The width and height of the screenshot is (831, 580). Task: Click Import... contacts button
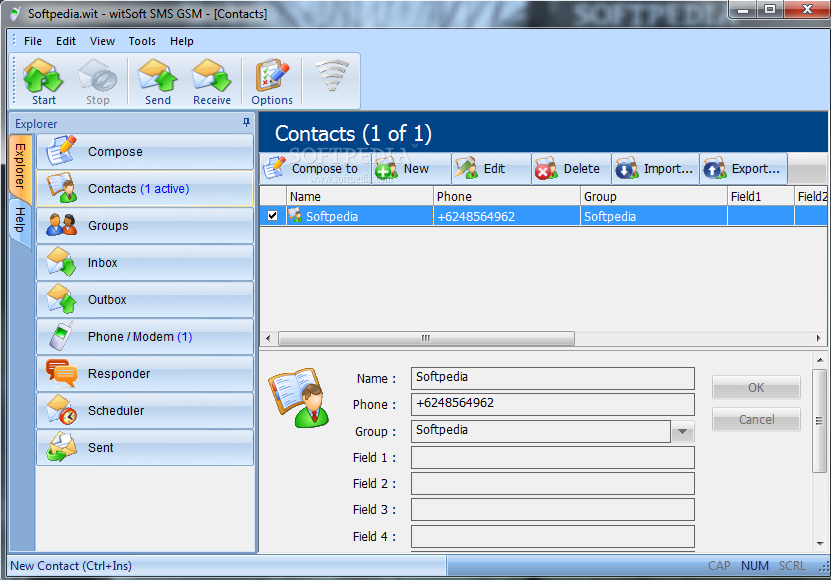655,169
